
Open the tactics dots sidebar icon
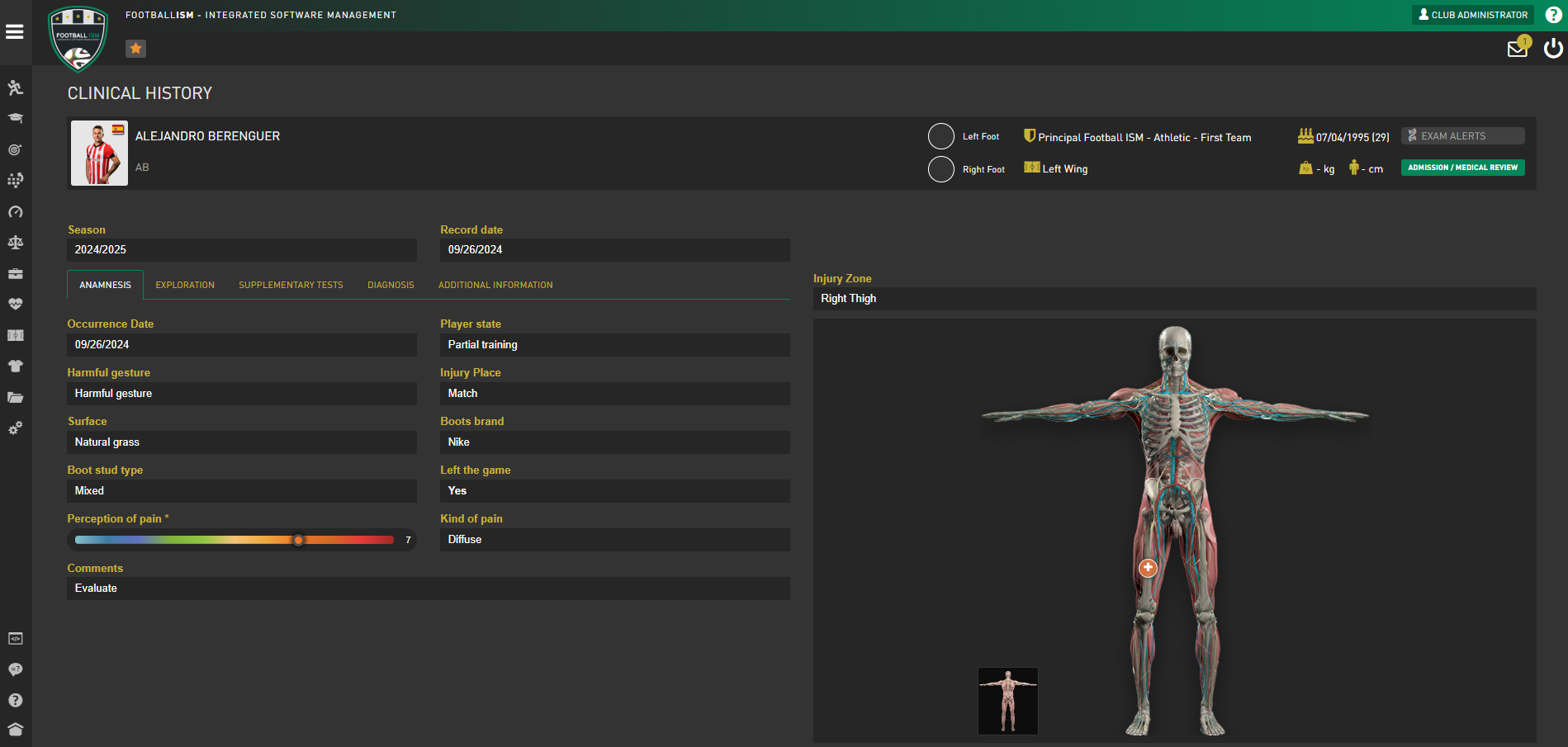[15, 180]
